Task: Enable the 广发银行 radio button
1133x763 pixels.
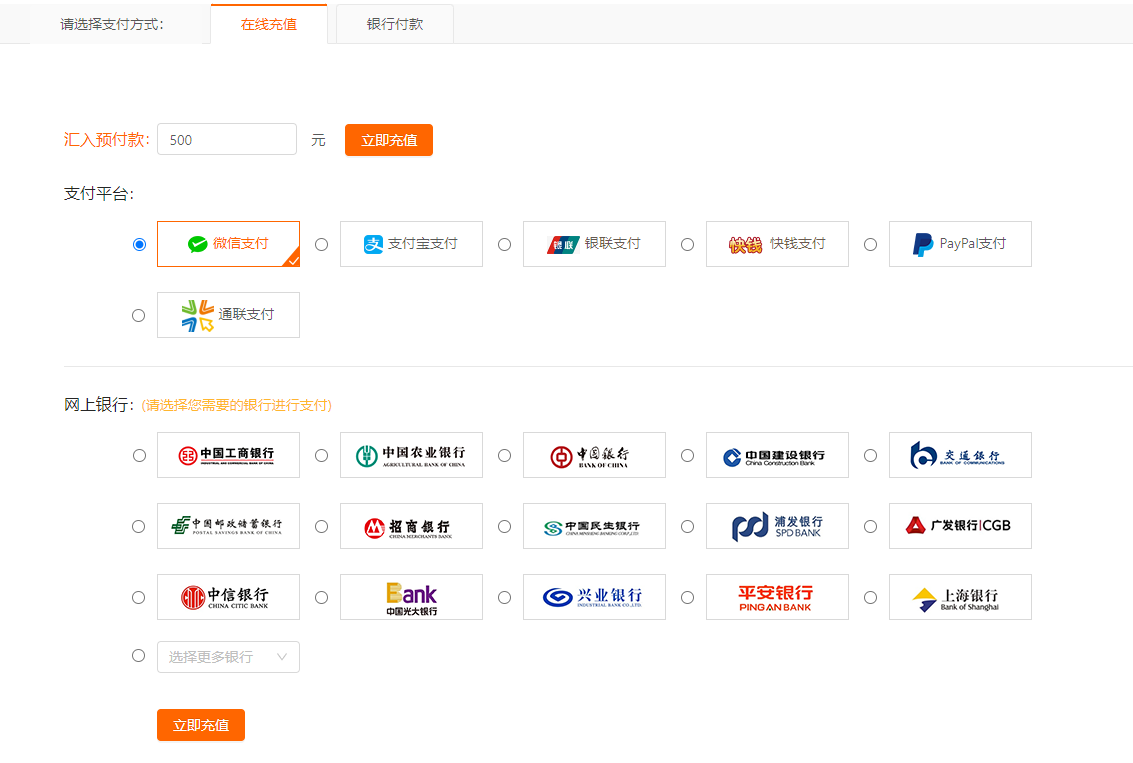Action: 871,527
